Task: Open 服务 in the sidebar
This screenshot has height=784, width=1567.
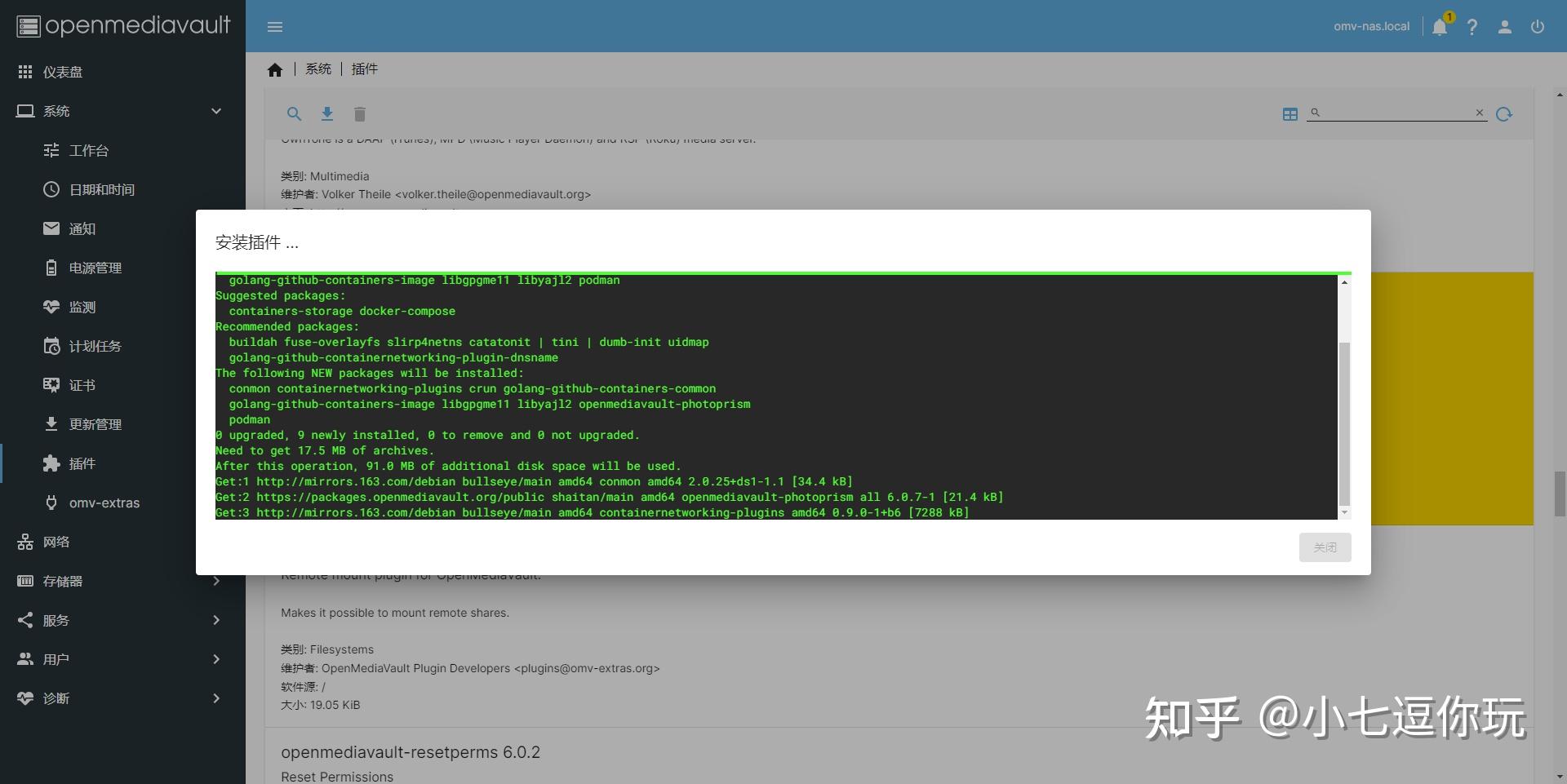Action: (122, 620)
